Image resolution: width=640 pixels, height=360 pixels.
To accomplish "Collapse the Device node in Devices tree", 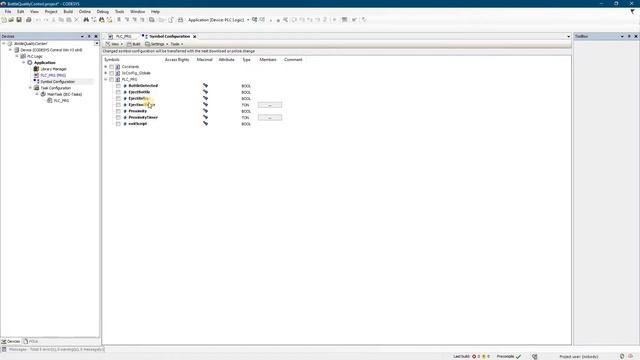I will pyautogui.click(x=11, y=50).
